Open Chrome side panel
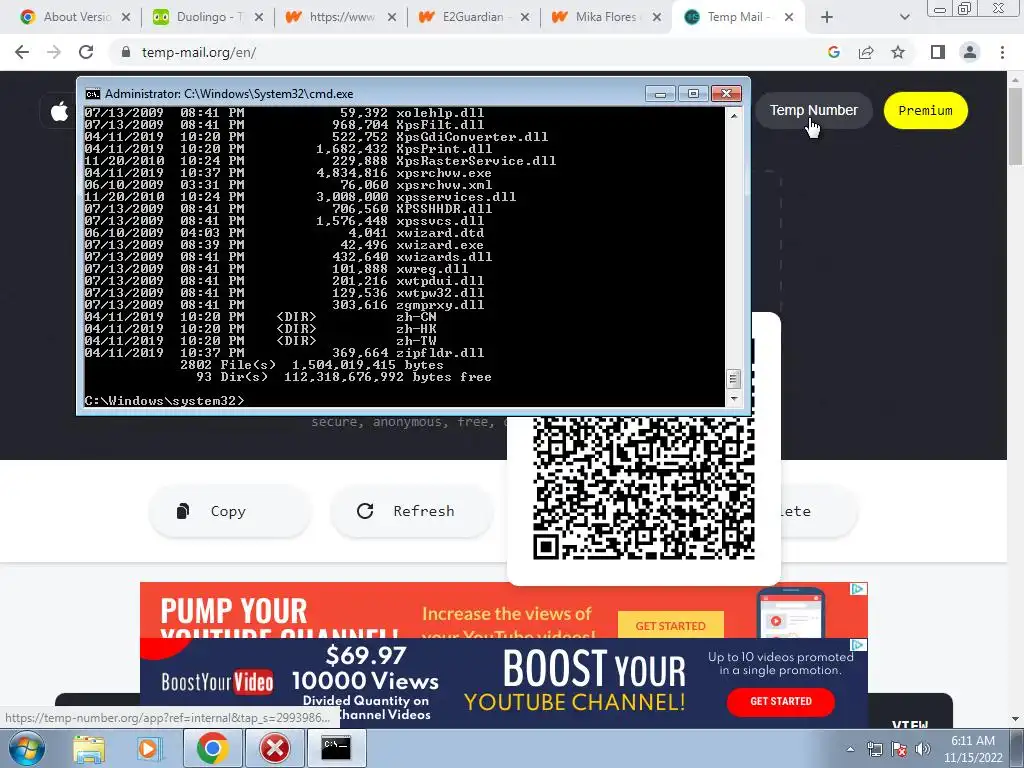This screenshot has width=1024, height=768. coord(938,52)
